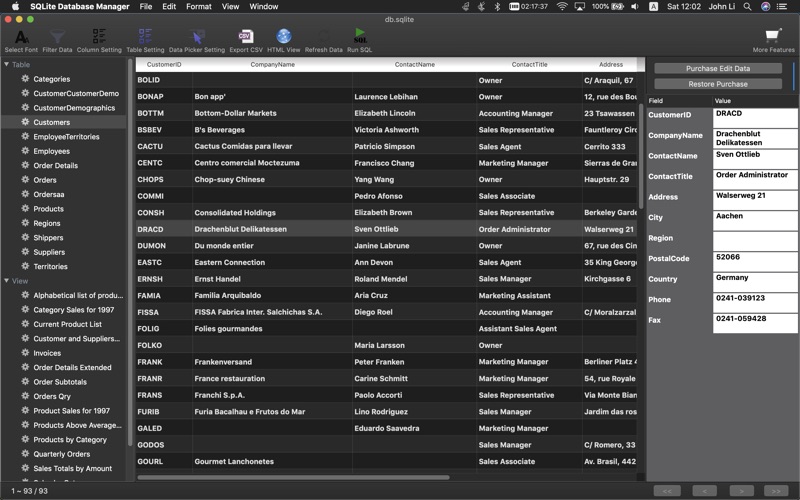Click the Restore Purchase button

click(718, 84)
